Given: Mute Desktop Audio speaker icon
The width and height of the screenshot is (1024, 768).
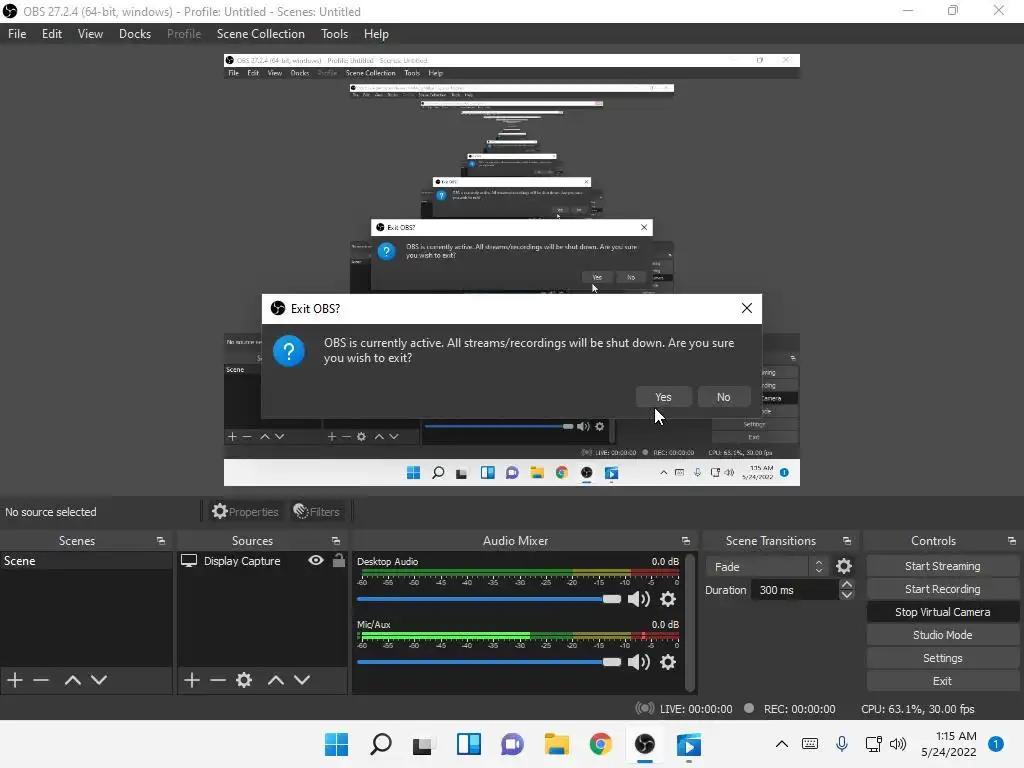Looking at the screenshot, I should (638, 599).
